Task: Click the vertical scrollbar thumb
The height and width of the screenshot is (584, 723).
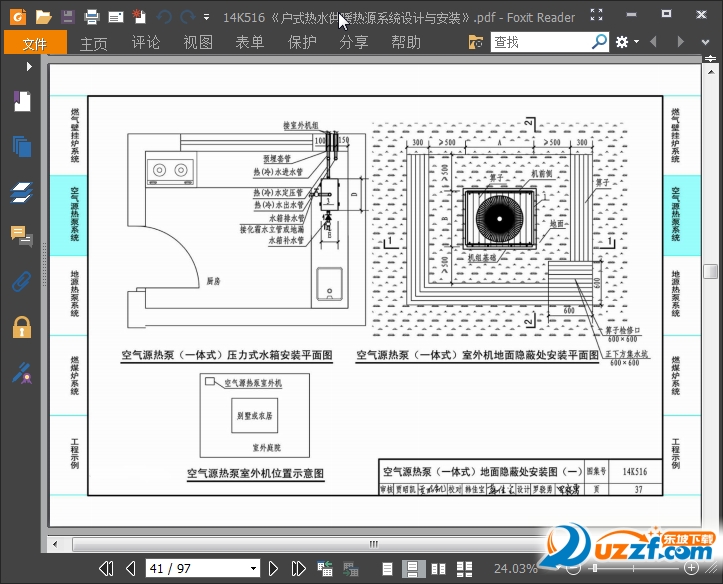Action: pyautogui.click(x=711, y=271)
